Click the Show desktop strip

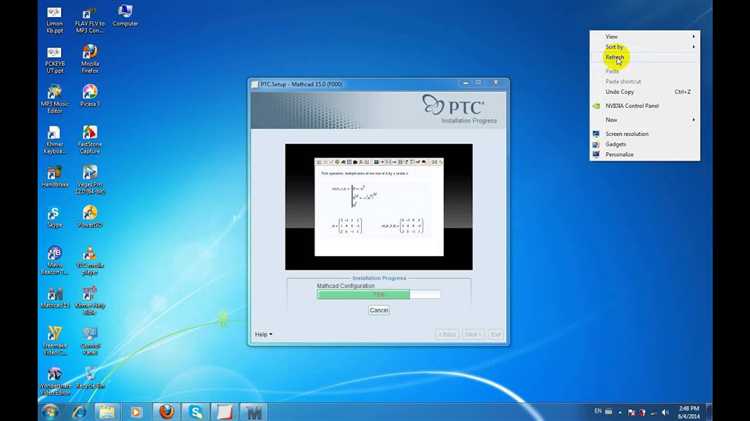click(x=709, y=411)
